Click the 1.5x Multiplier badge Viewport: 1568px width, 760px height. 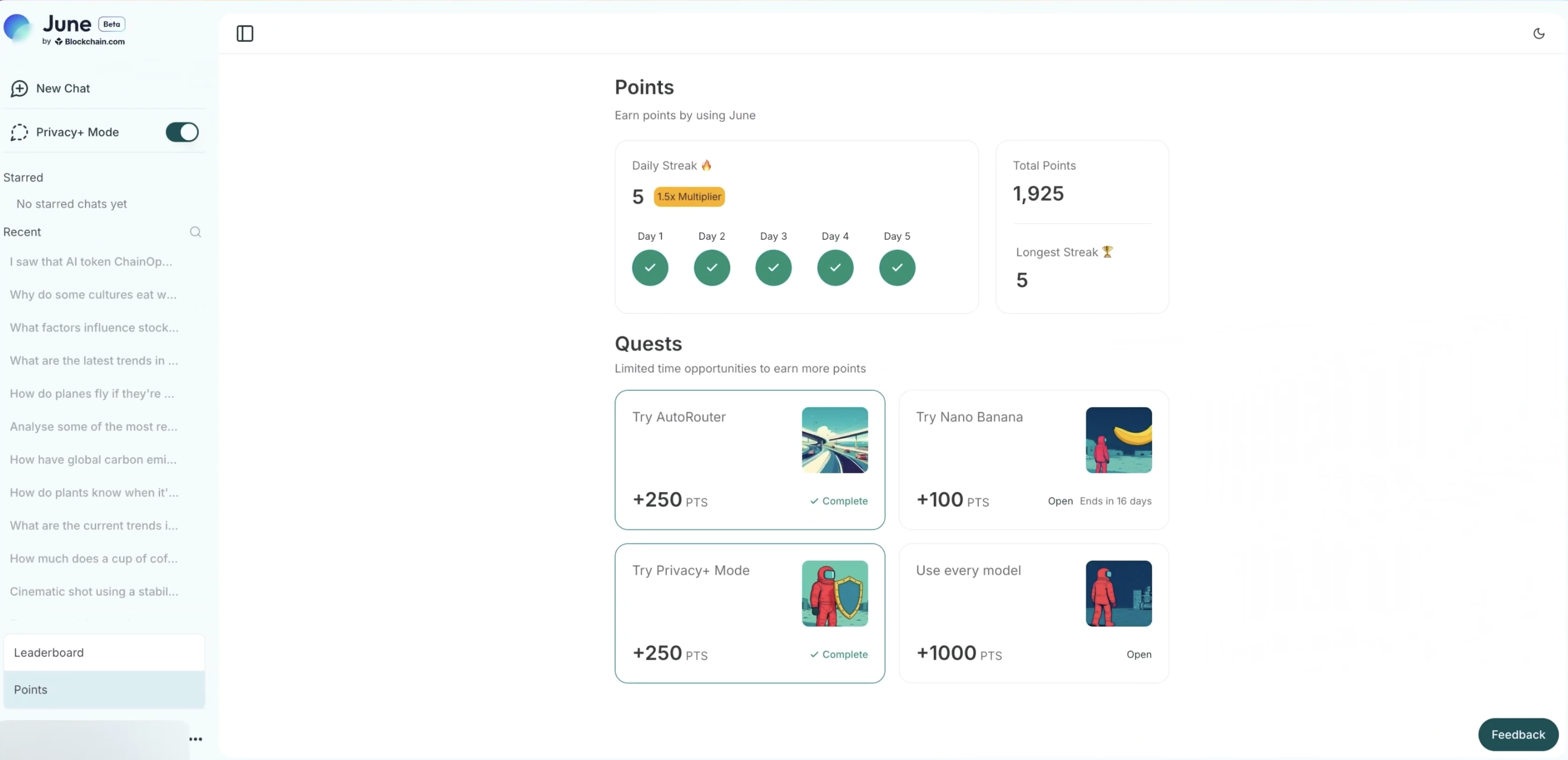pyautogui.click(x=689, y=196)
